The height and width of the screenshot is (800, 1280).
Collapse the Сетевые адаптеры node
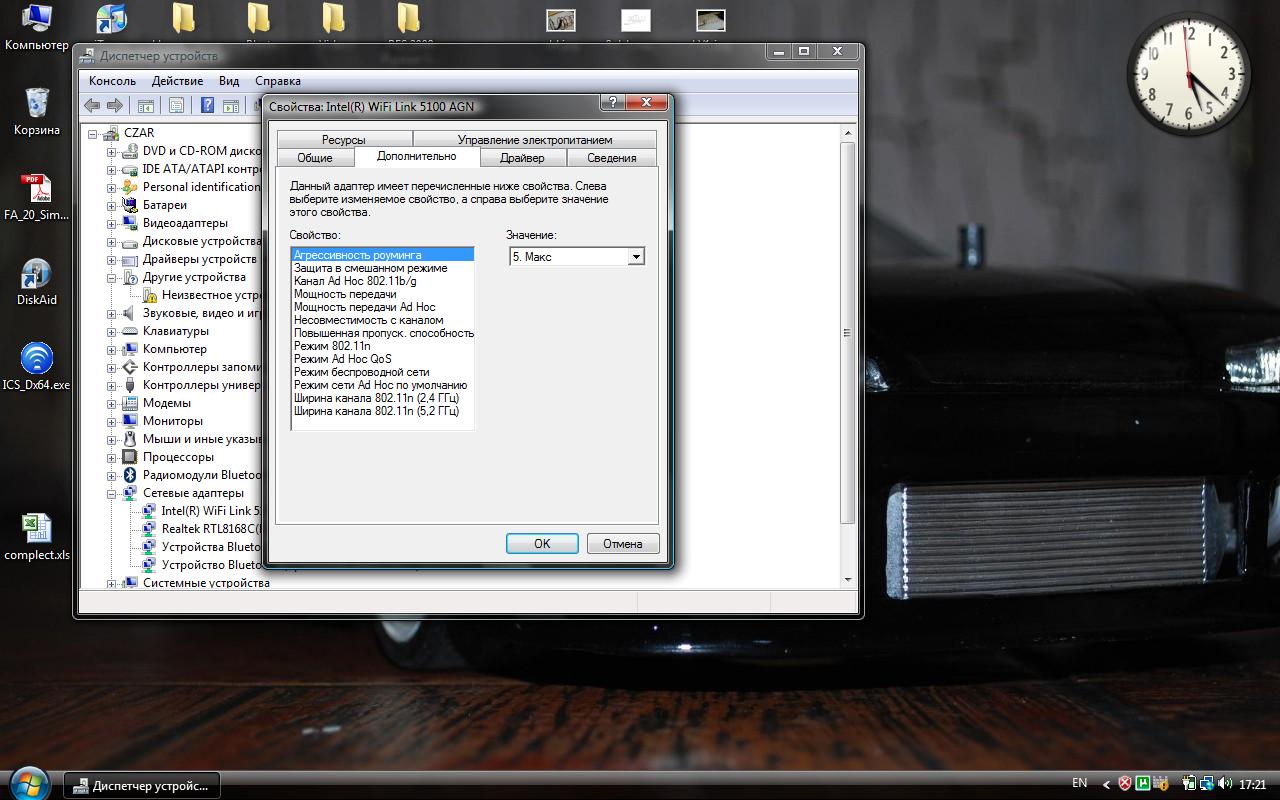point(112,493)
